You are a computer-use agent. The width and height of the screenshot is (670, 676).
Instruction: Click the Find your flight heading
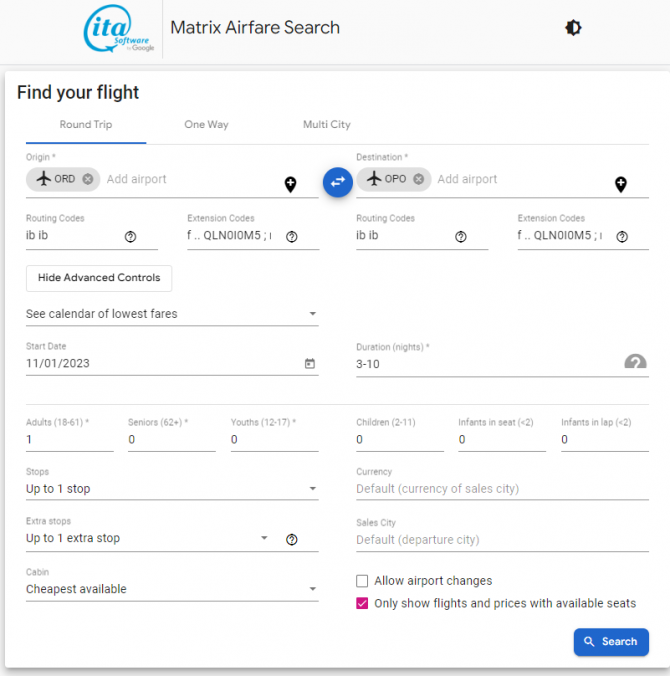pos(78,92)
